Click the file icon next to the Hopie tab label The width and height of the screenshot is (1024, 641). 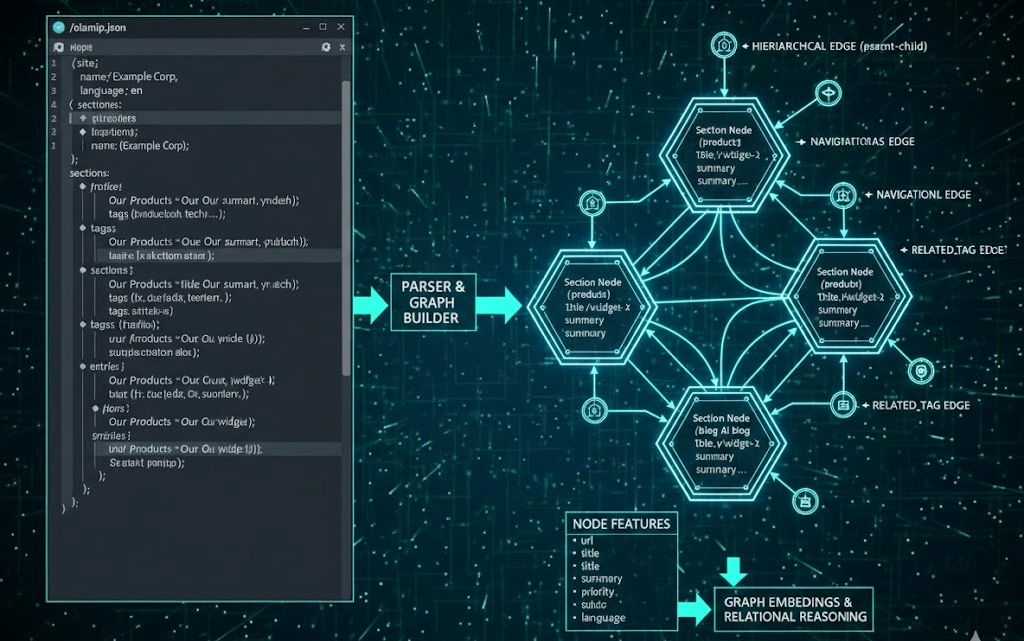point(56,47)
